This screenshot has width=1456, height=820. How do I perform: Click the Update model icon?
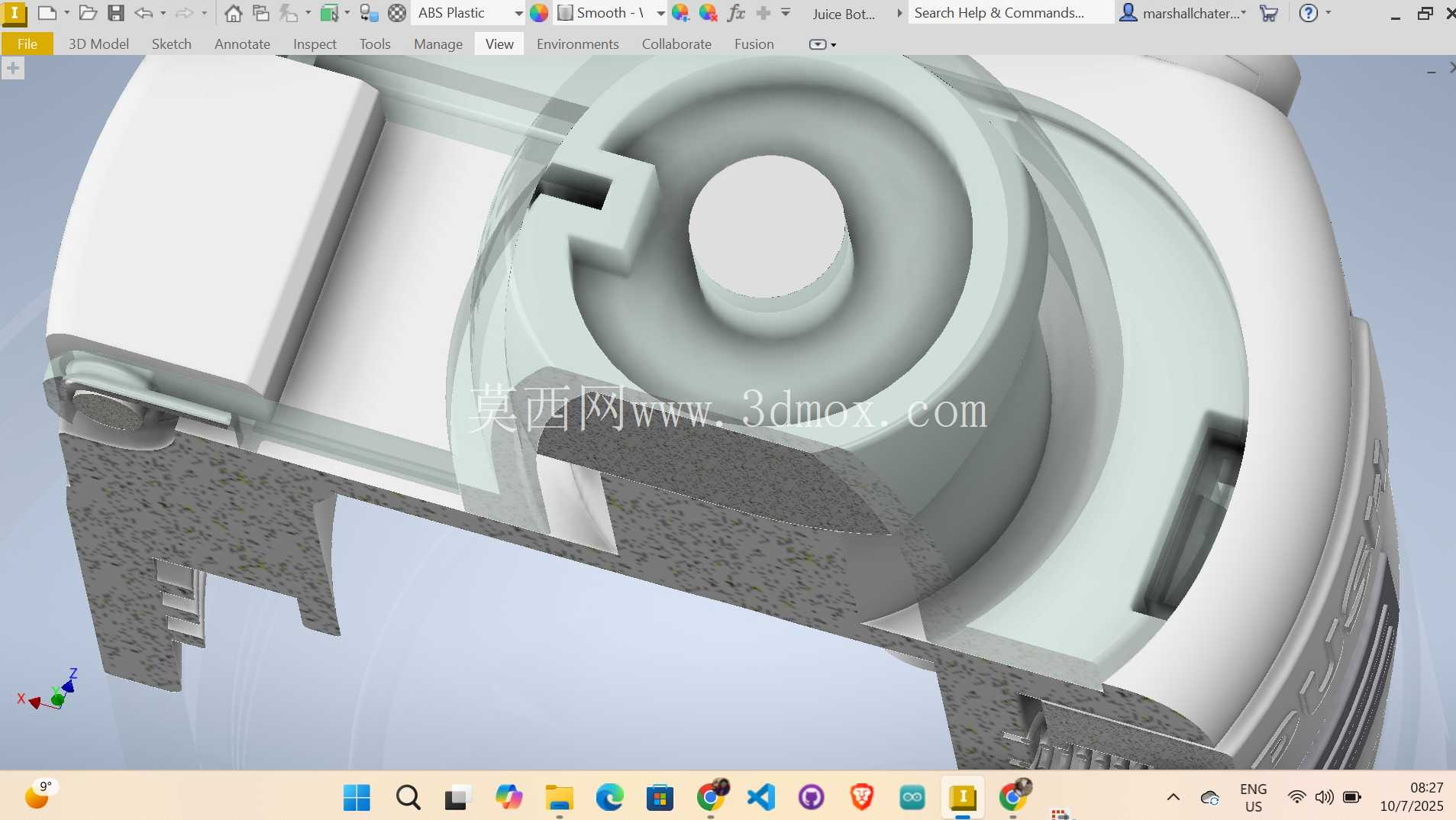[x=289, y=13]
